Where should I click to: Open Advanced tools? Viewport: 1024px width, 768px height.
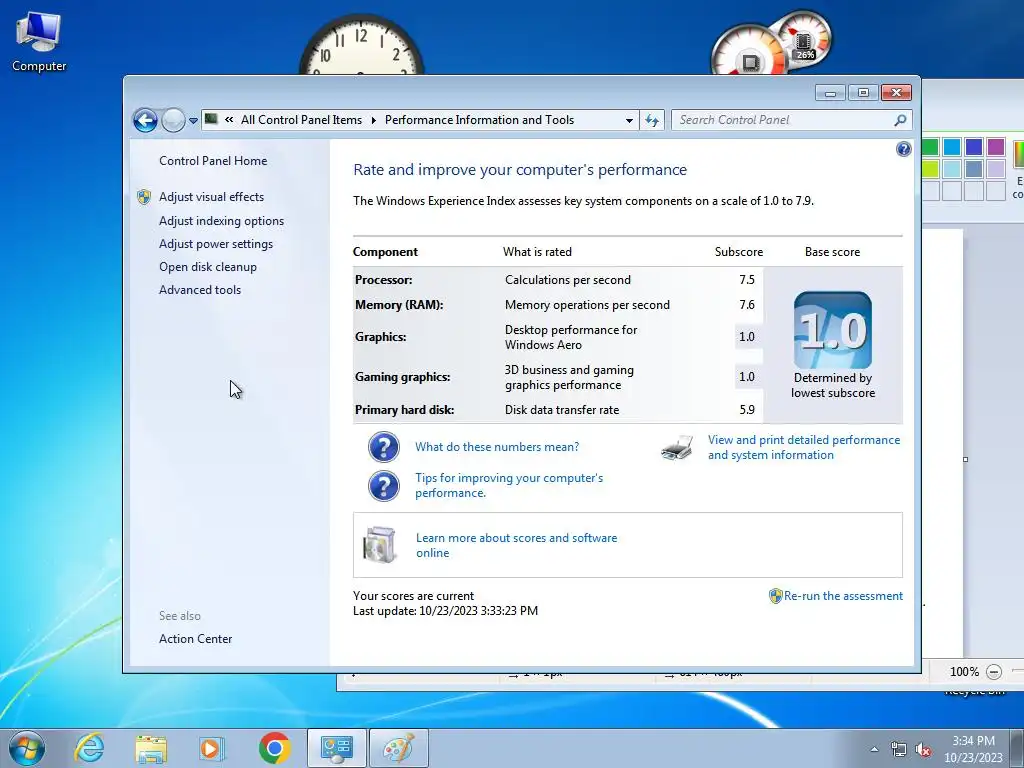click(200, 289)
